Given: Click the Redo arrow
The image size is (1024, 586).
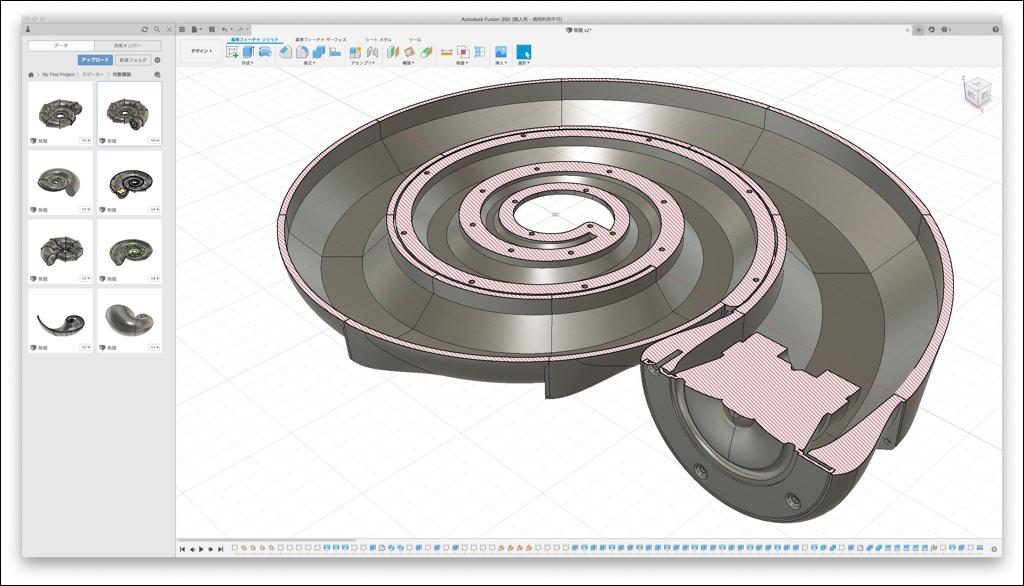Looking at the screenshot, I should (x=240, y=29).
